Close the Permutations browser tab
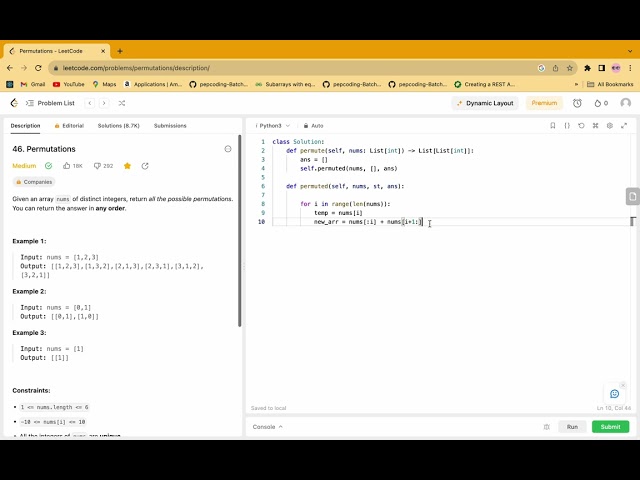 pyautogui.click(x=103, y=51)
